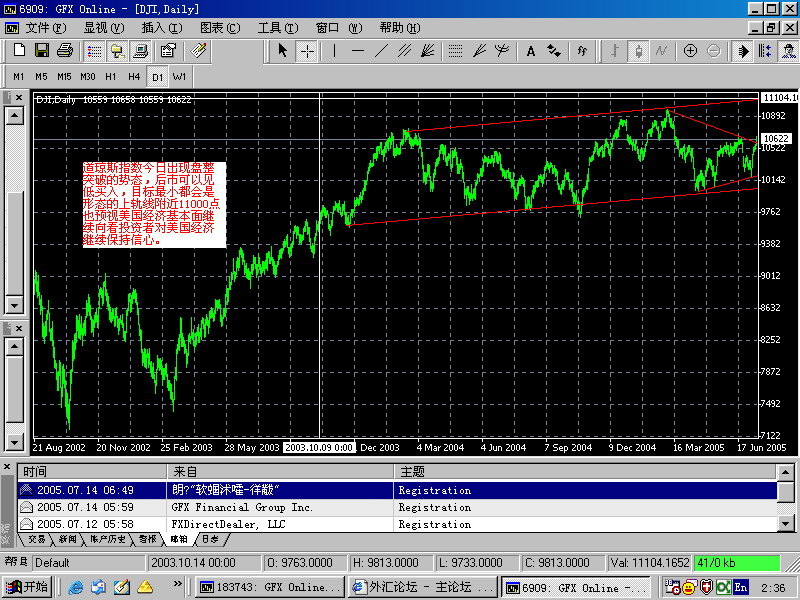Close the terminal panel with X

pos(7,466)
